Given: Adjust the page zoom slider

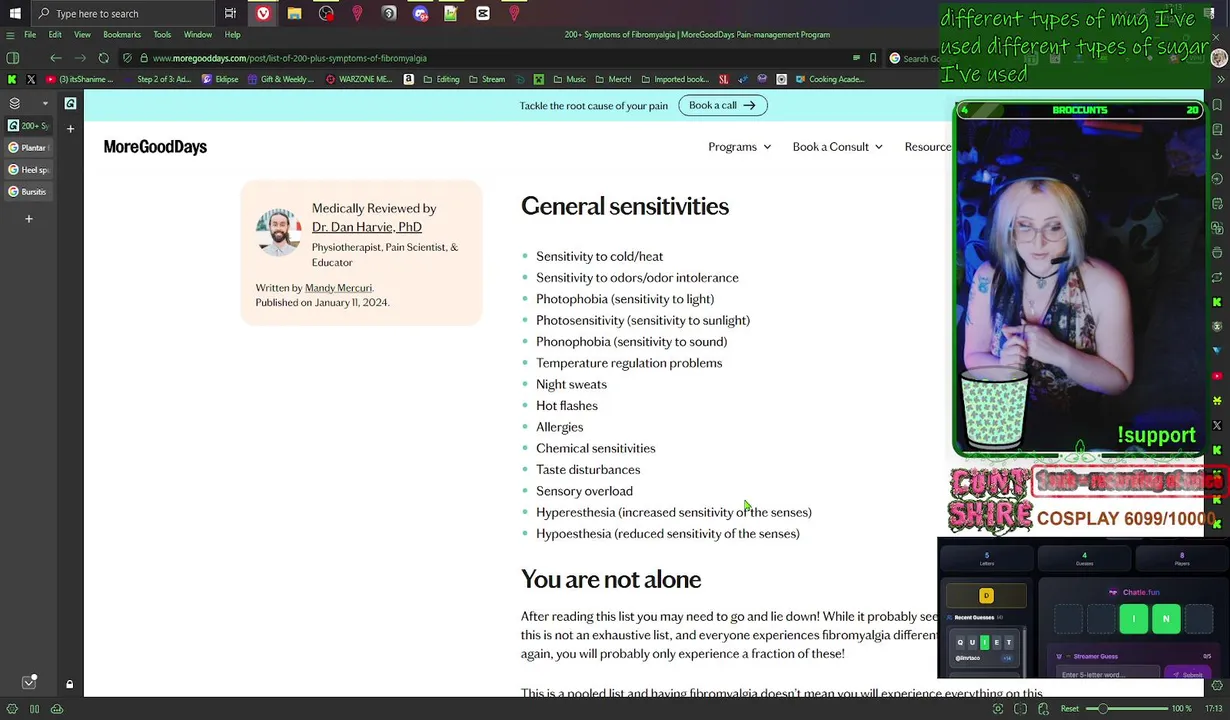Looking at the screenshot, I should (1127, 709).
